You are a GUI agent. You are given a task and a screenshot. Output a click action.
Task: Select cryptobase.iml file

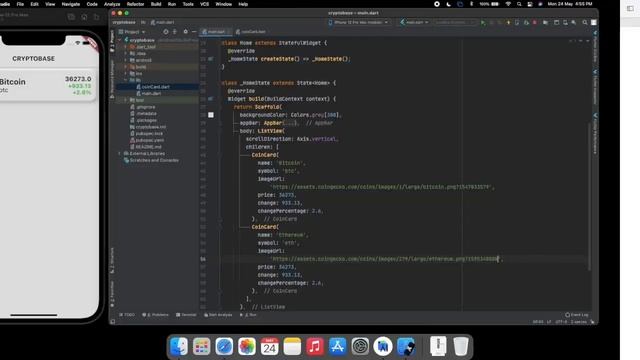pyautogui.click(x=148, y=127)
